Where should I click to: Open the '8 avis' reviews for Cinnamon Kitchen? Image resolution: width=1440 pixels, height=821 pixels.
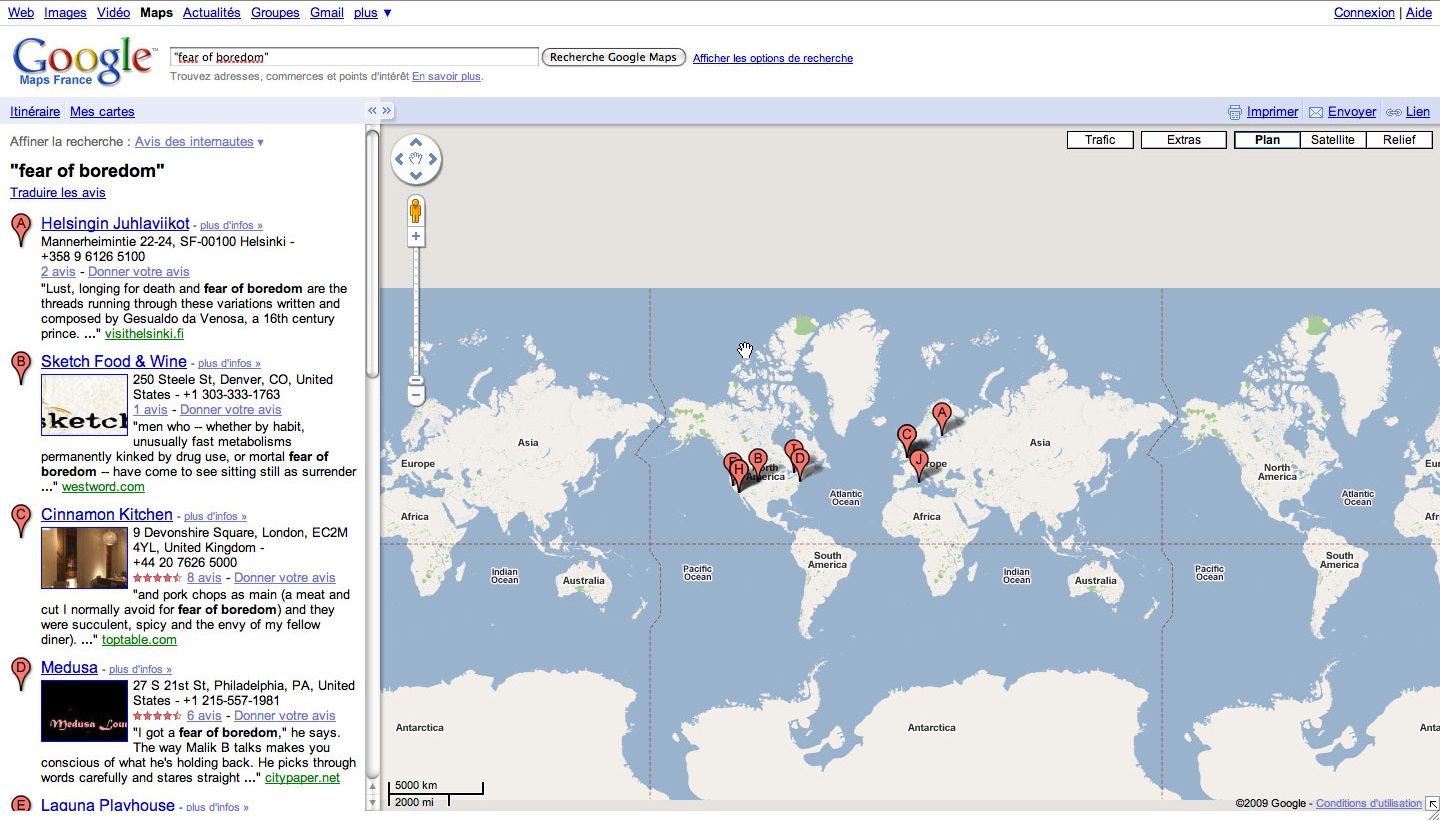point(204,578)
